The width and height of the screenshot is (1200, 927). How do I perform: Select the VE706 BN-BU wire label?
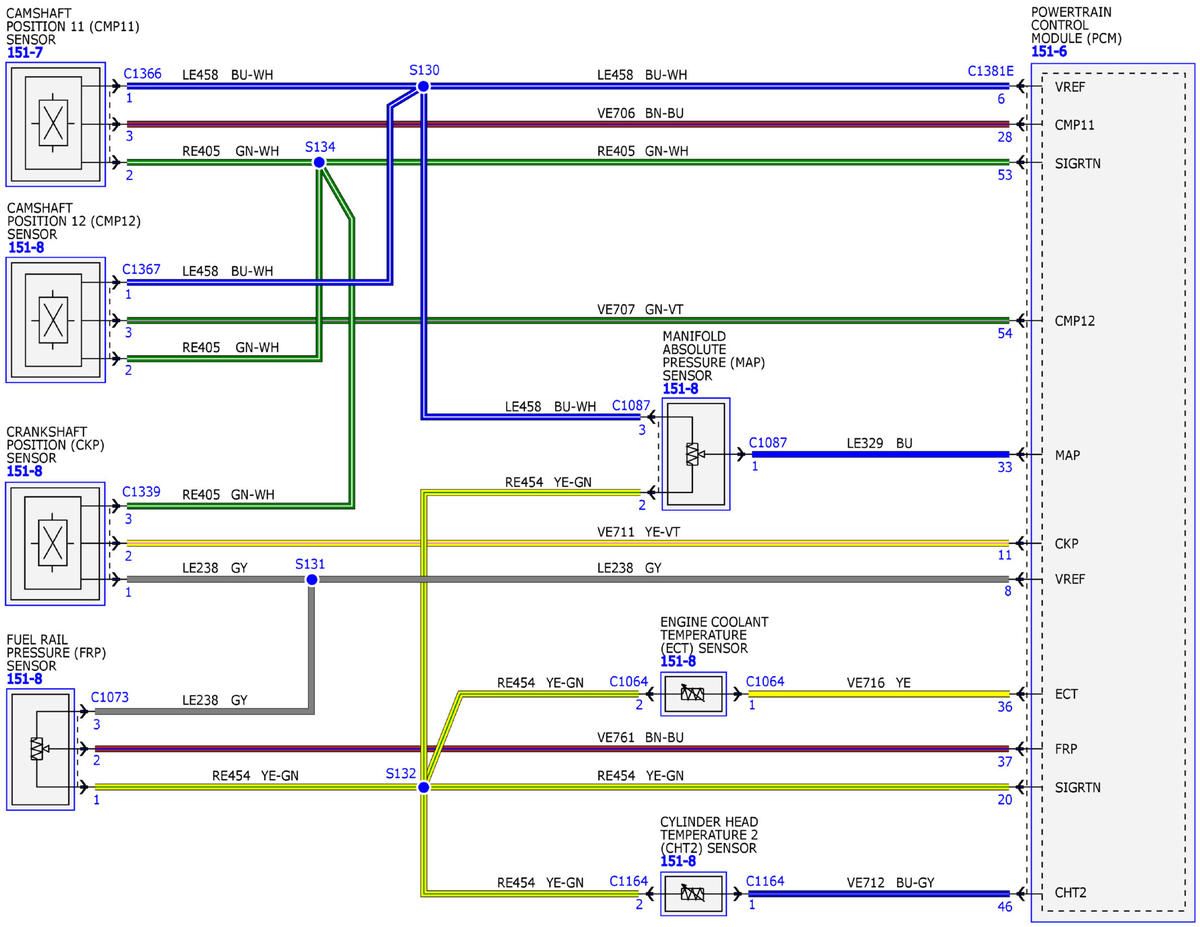641,113
